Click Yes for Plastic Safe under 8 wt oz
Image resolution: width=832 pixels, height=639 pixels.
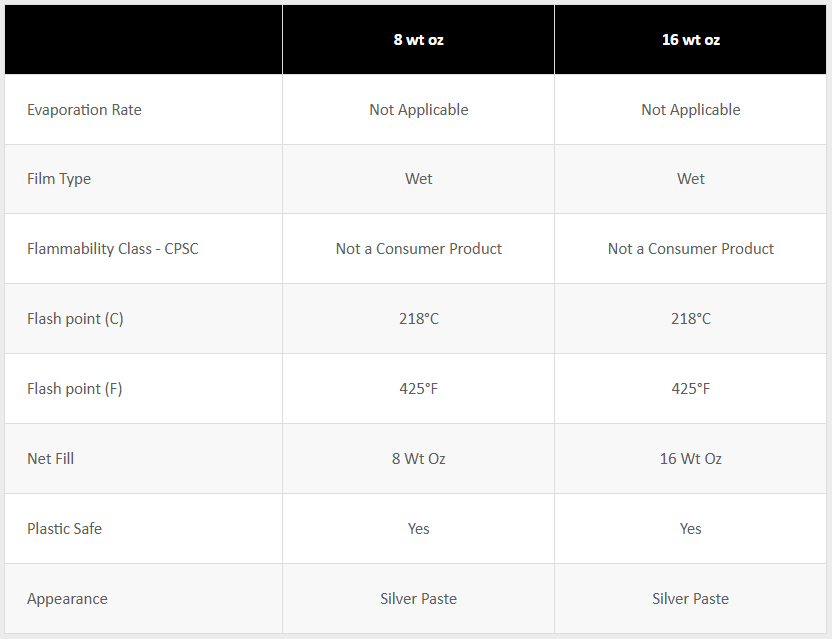coord(418,529)
